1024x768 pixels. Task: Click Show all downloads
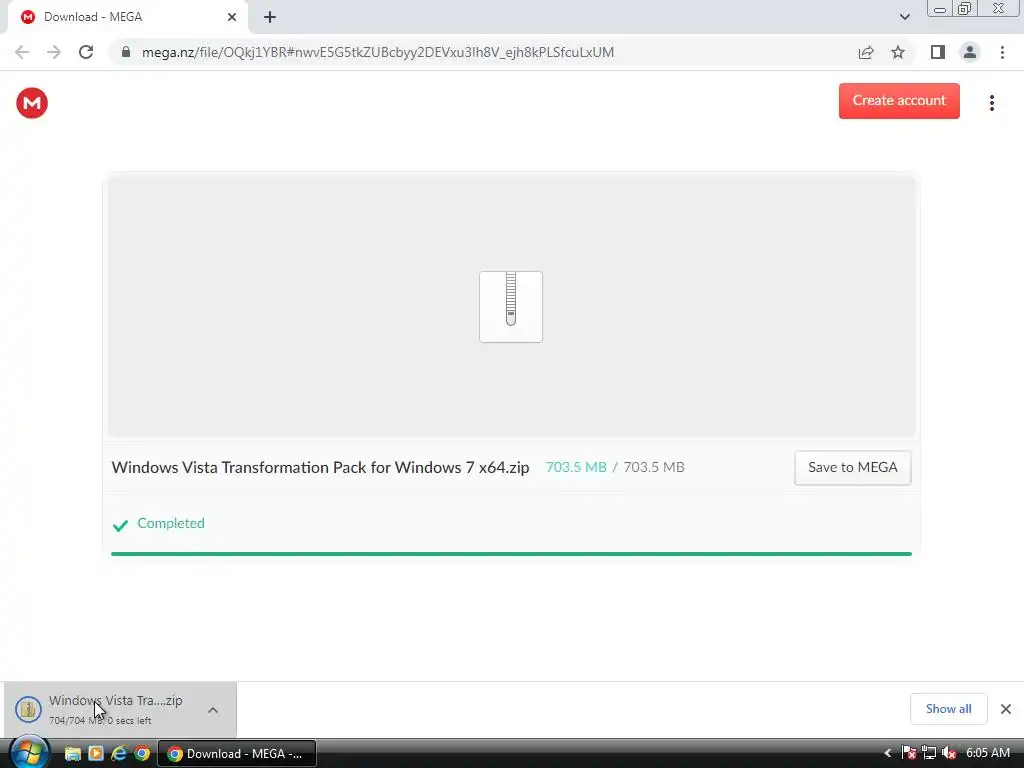tap(948, 709)
